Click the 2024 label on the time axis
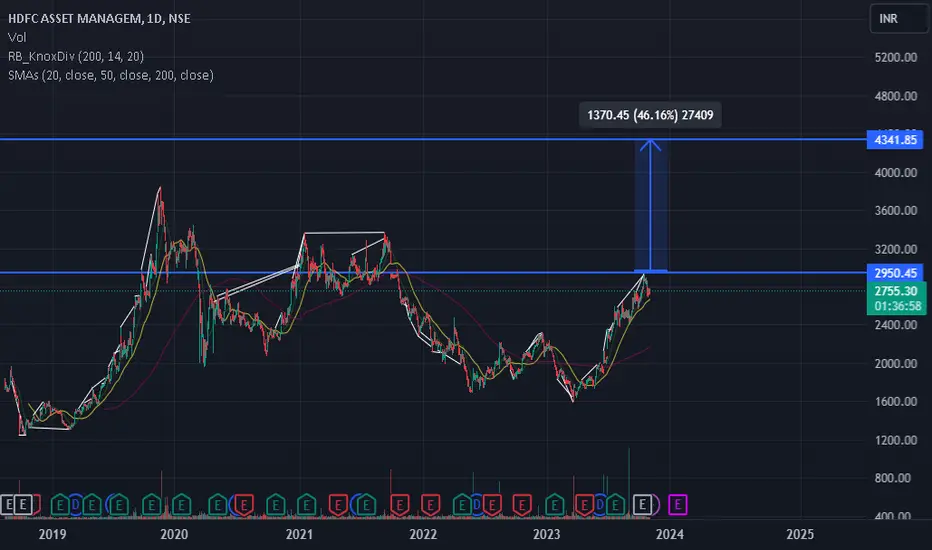Image resolution: width=932 pixels, height=550 pixels. pos(669,535)
